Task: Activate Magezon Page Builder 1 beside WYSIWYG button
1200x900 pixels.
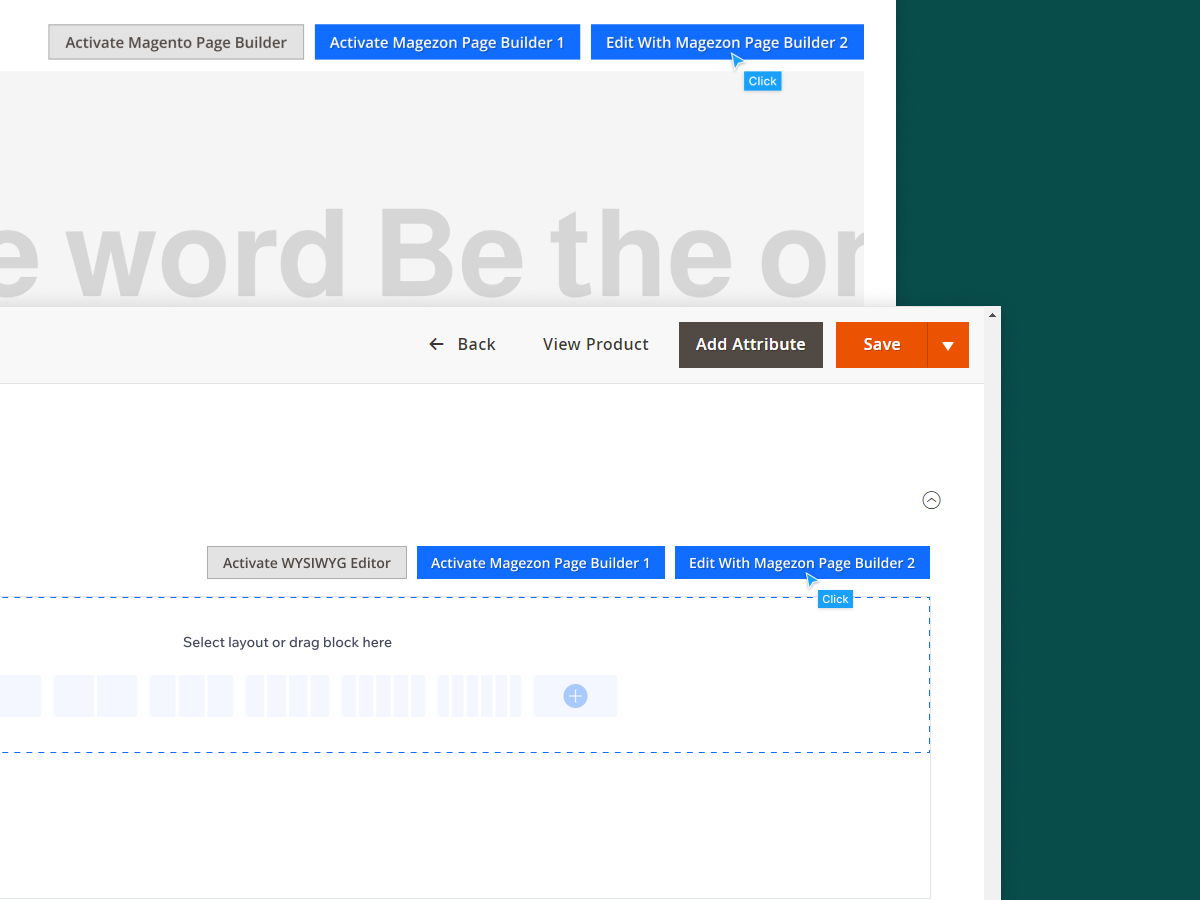Action: click(540, 563)
